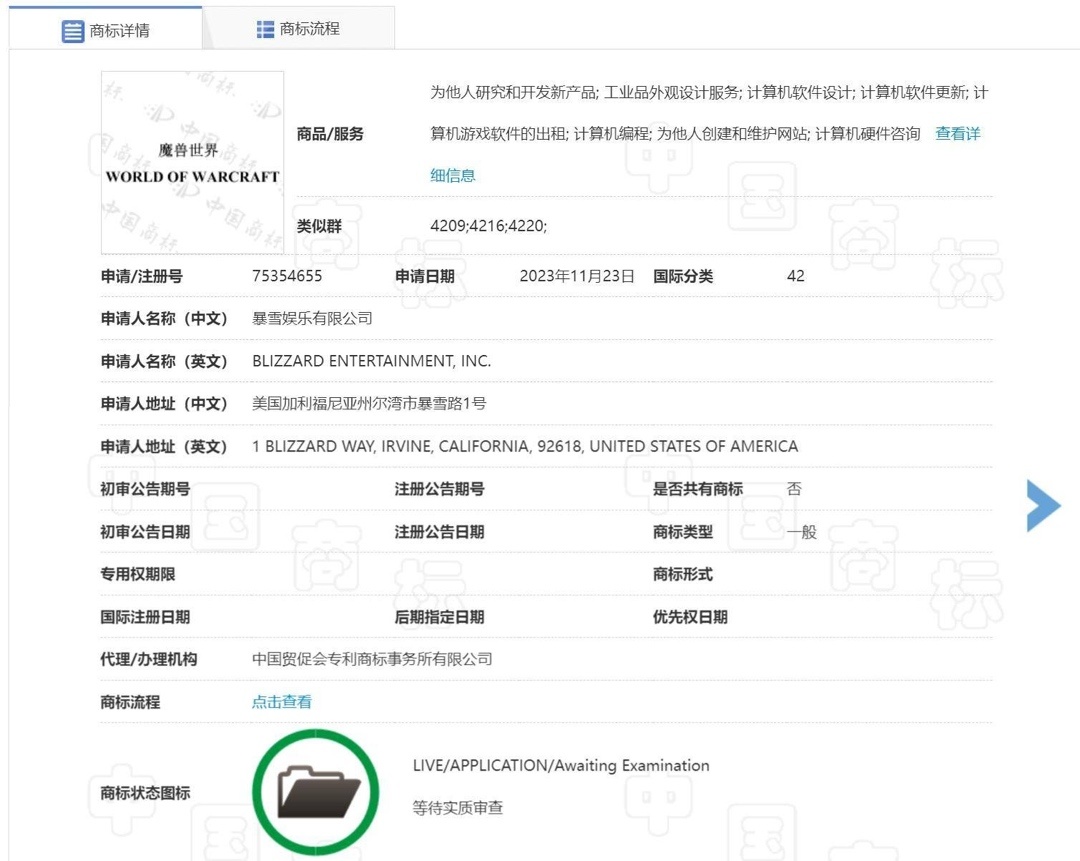
Task: Click the 申请/注册号 field label
Action: [x=142, y=276]
